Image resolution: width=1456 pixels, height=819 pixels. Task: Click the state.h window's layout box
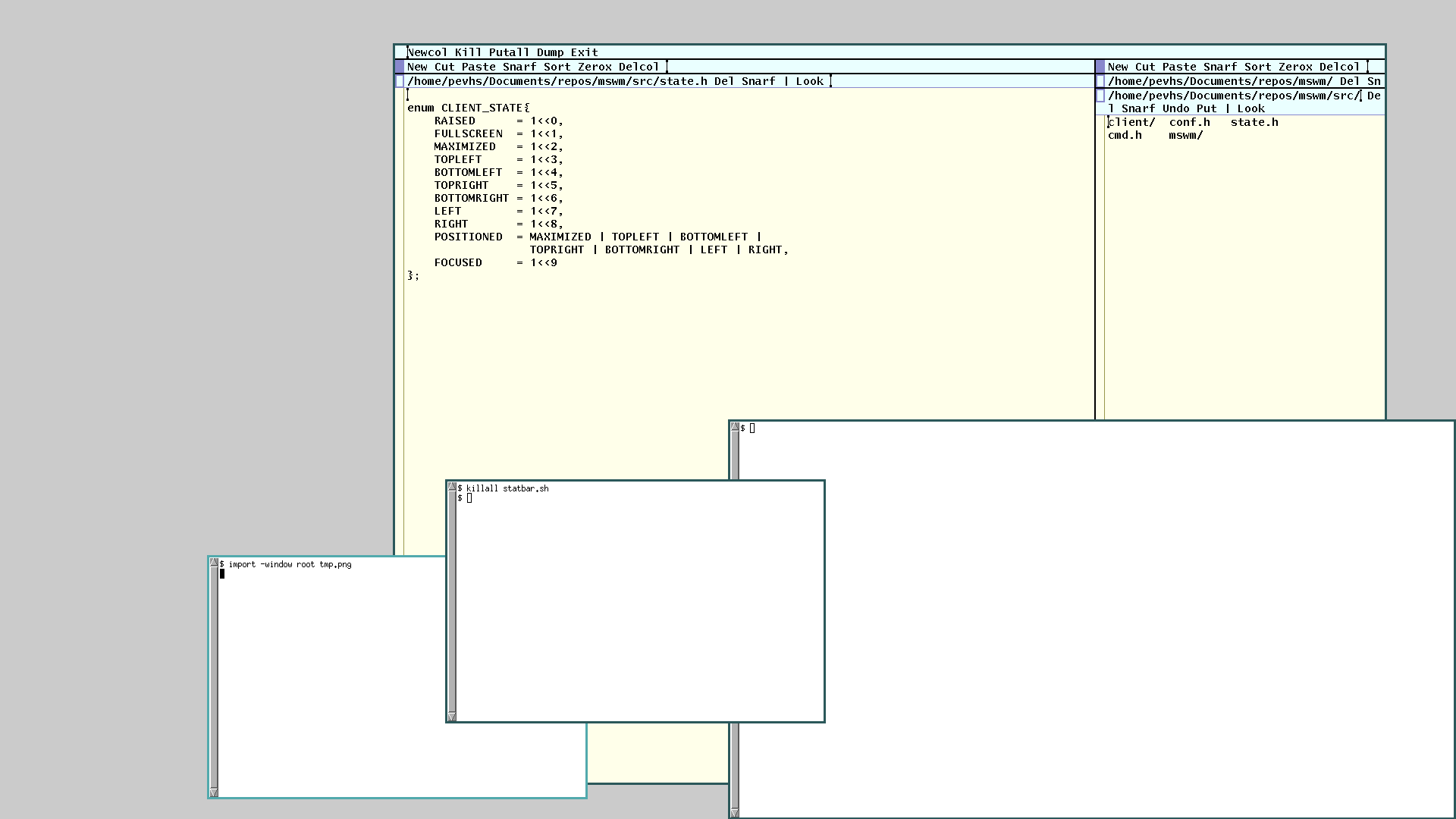(x=400, y=81)
